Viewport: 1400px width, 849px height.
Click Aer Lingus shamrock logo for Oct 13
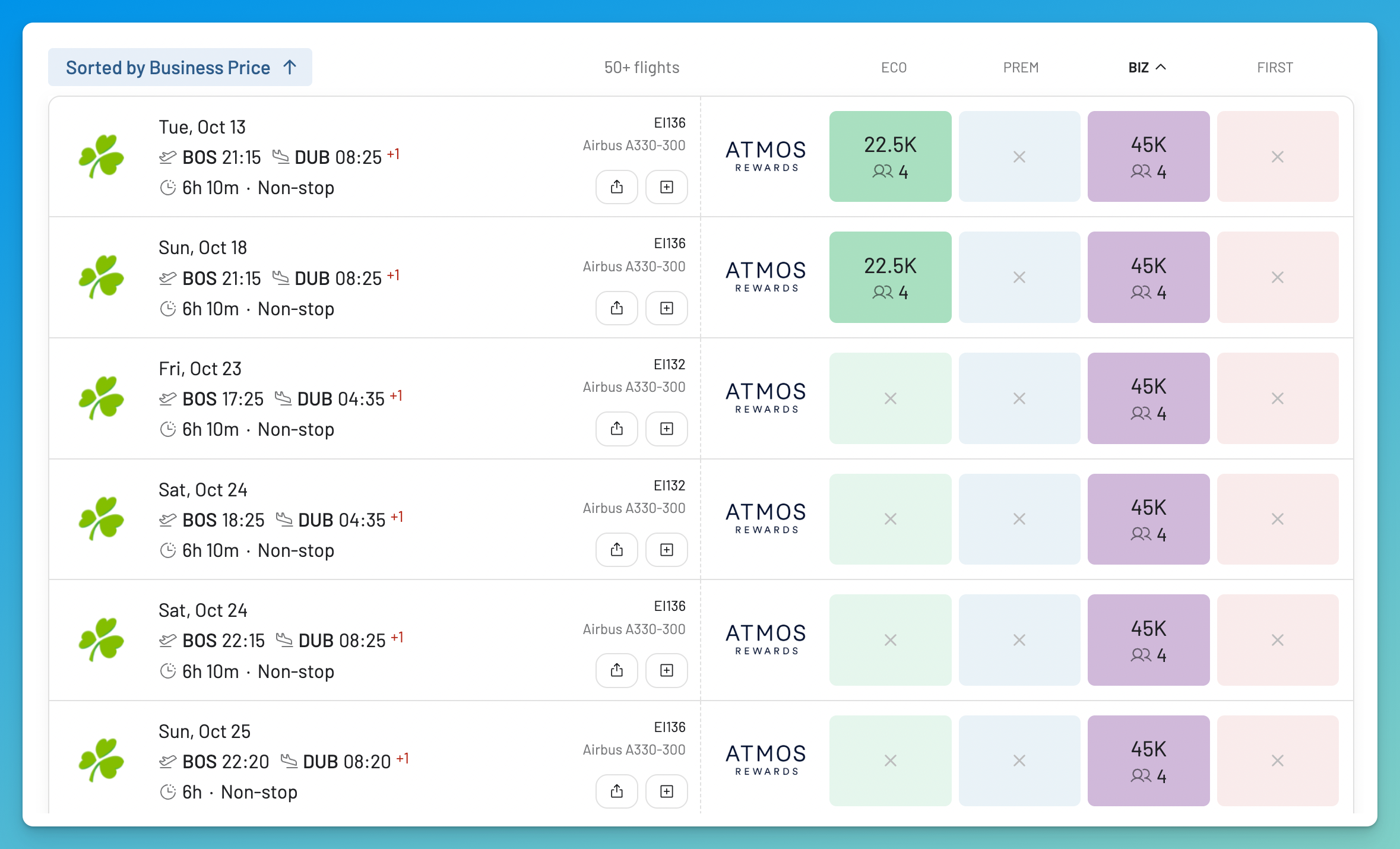(x=101, y=156)
